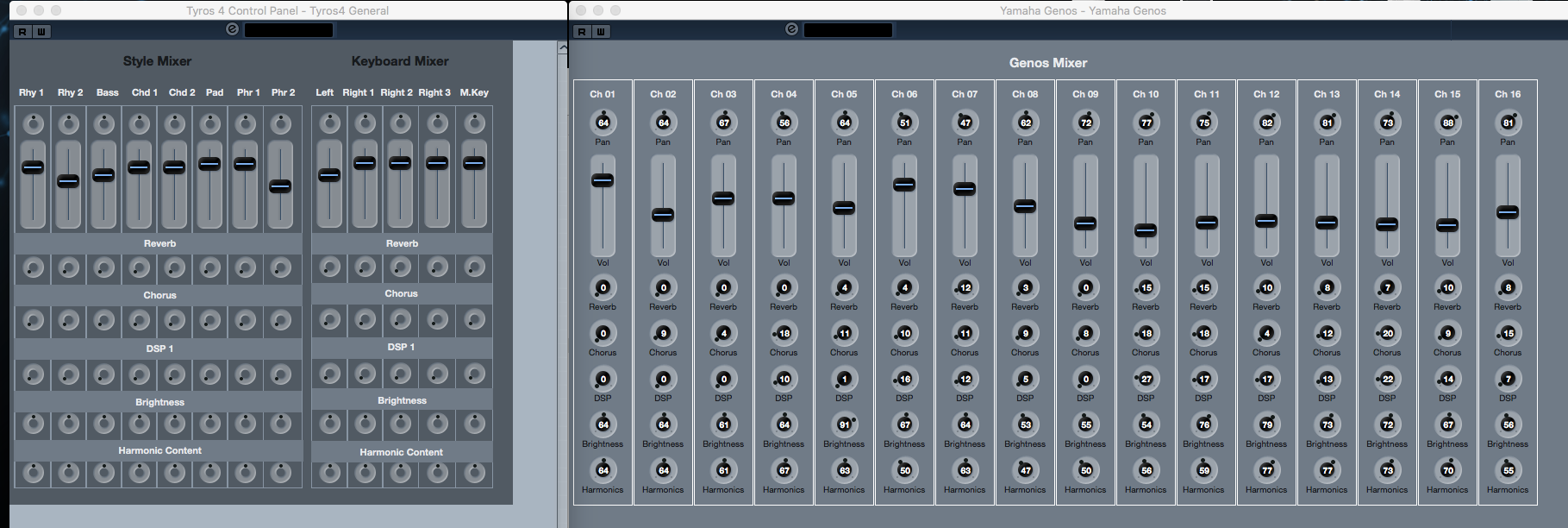Click the Ch 11 Reverb knob in Genos Mixer
This screenshot has height=528, width=1568.
pyautogui.click(x=1203, y=287)
